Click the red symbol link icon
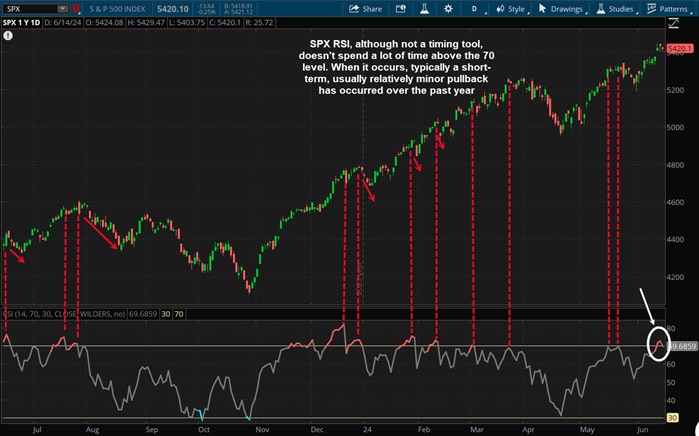The image size is (699, 436). [x=76, y=8]
